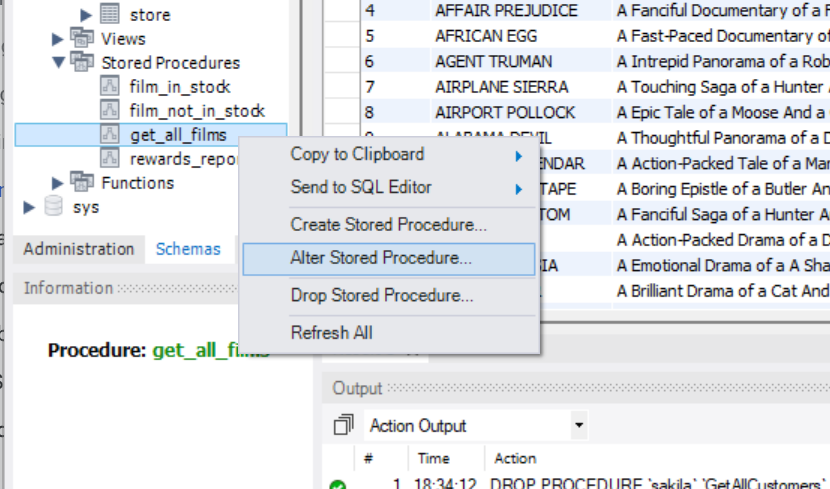The image size is (830, 489).
Task: Select the Functions label in tree
Action: coord(138,183)
